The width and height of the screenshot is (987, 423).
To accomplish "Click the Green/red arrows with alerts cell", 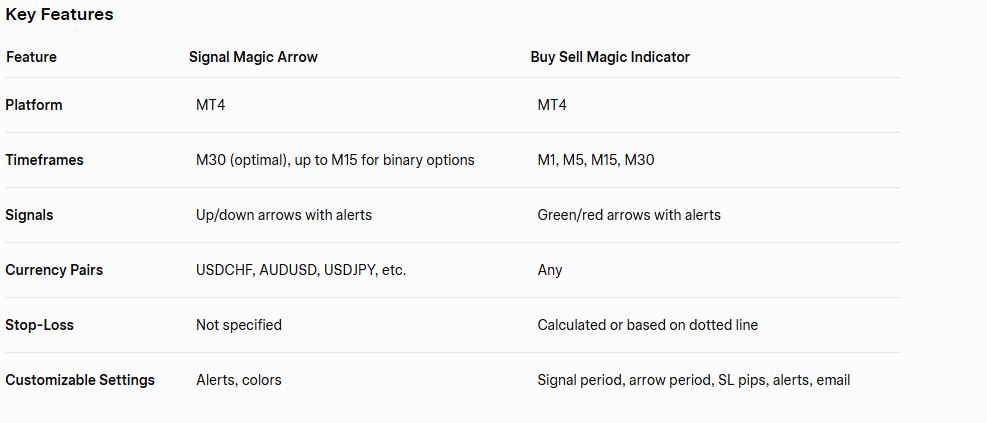I will (x=629, y=215).
